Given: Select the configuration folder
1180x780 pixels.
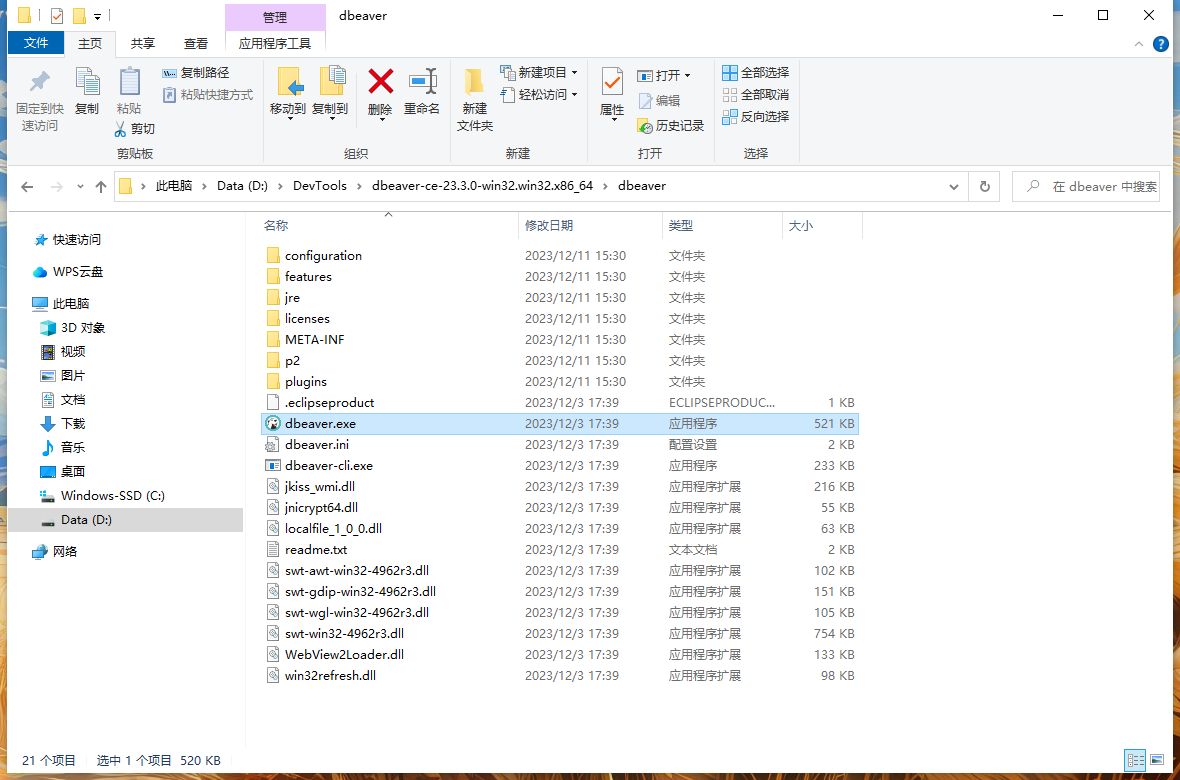Looking at the screenshot, I should click(323, 256).
